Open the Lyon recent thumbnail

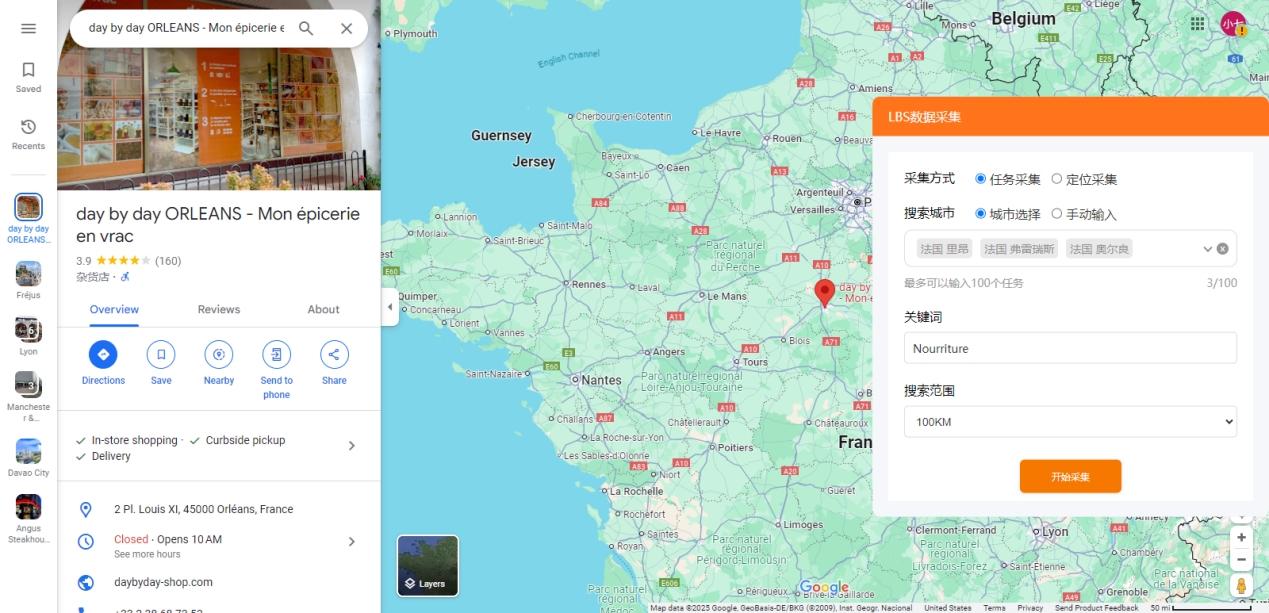pyautogui.click(x=28, y=329)
